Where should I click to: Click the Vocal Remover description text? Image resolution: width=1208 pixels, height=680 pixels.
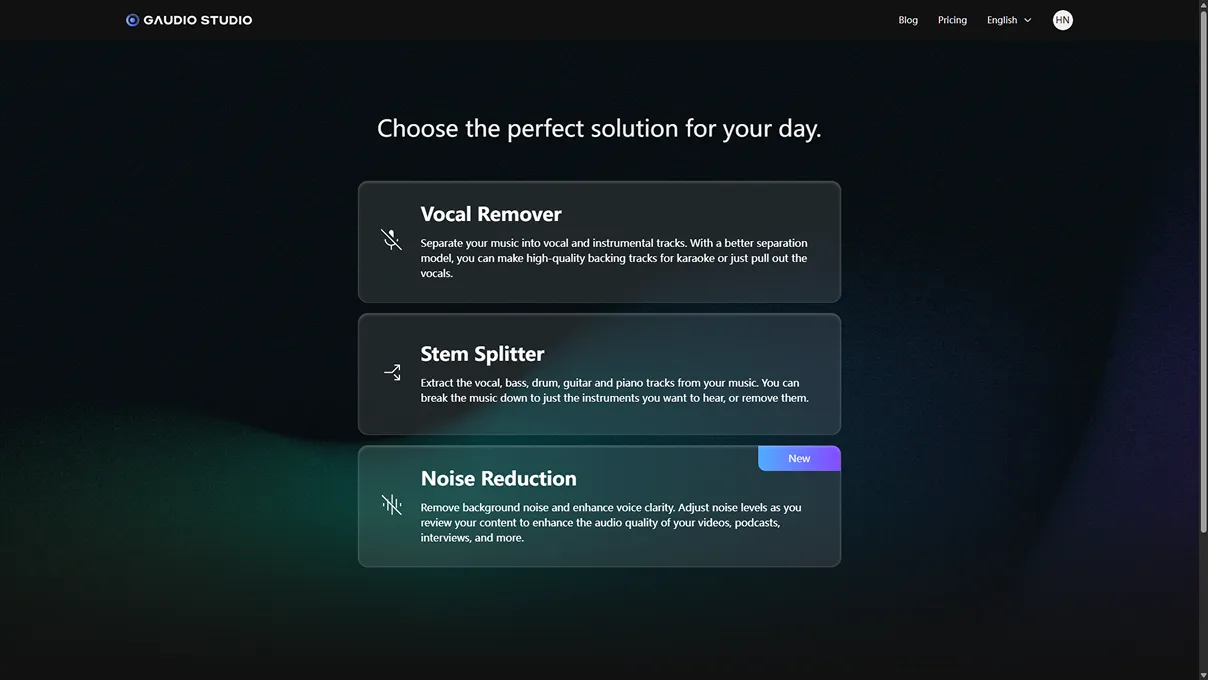pos(613,258)
